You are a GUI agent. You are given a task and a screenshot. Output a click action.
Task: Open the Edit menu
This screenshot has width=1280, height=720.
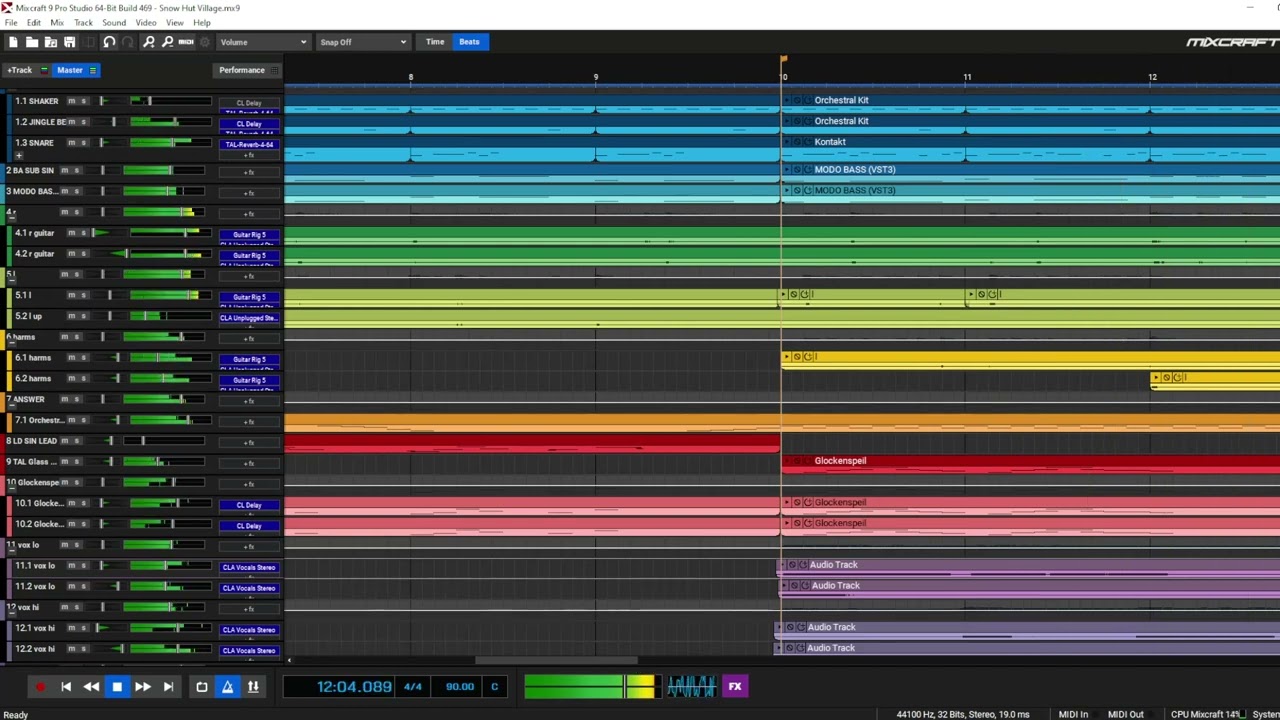(x=34, y=22)
